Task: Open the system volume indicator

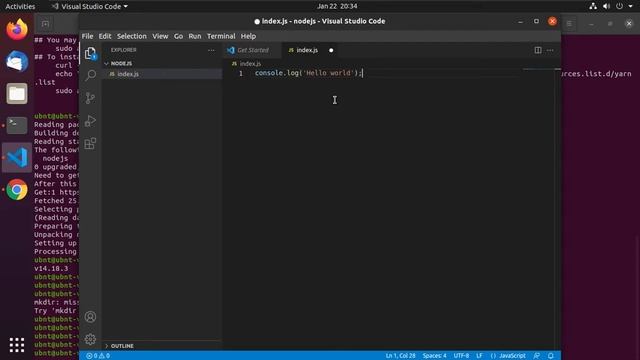Action: pos(606,6)
